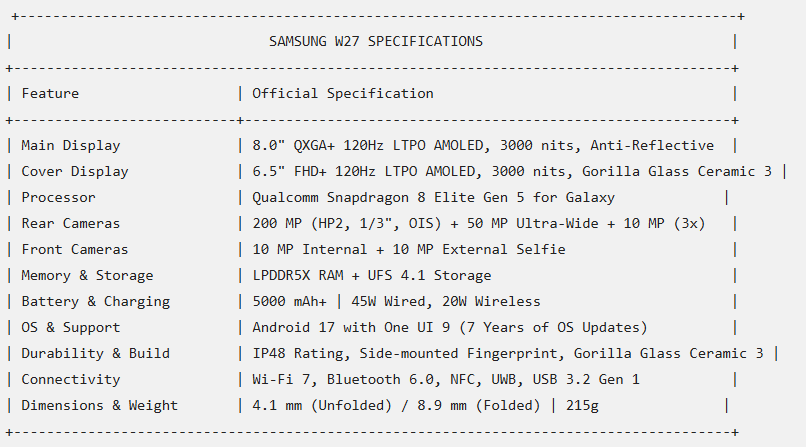This screenshot has width=806, height=447.
Task: Select the Battery & Charging label
Action: [x=96, y=302]
